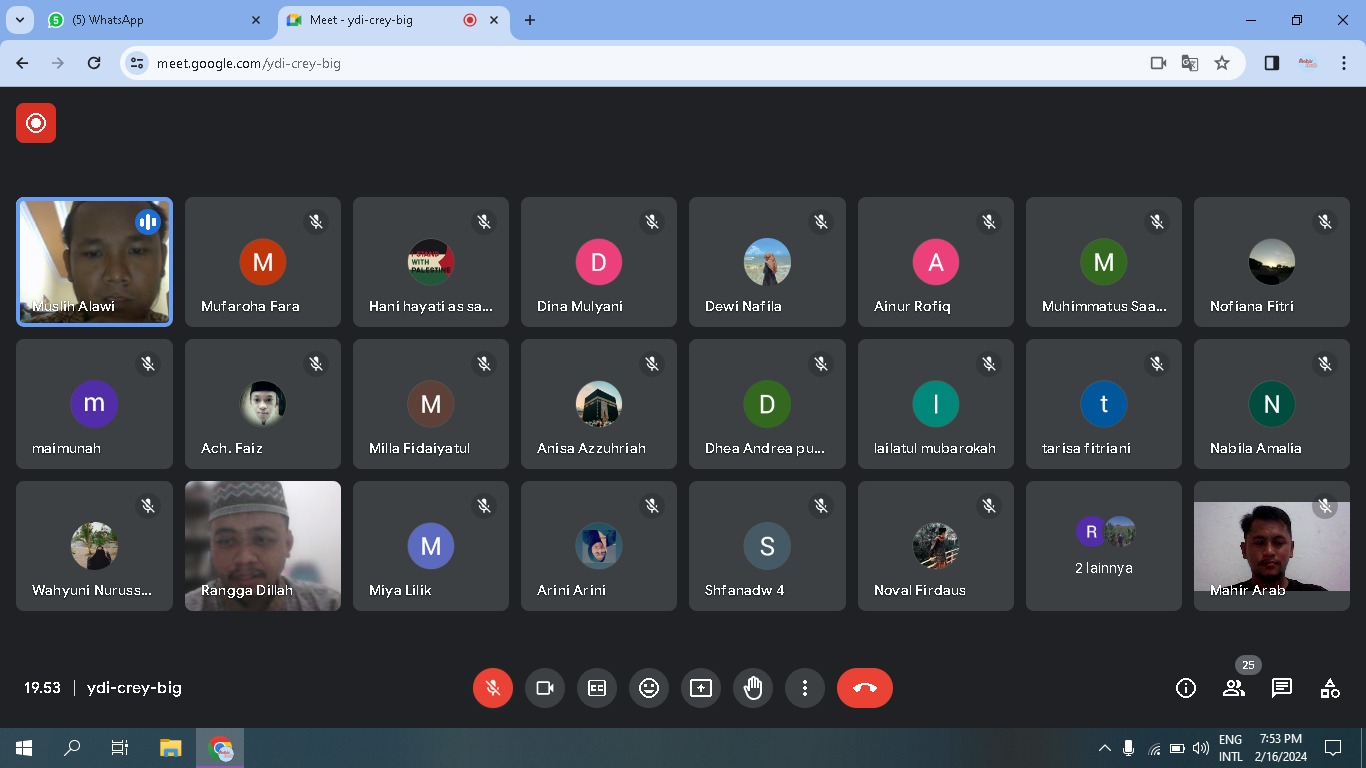Switch to the WhatsApp tab
Image resolution: width=1366 pixels, height=768 pixels.
(150, 20)
